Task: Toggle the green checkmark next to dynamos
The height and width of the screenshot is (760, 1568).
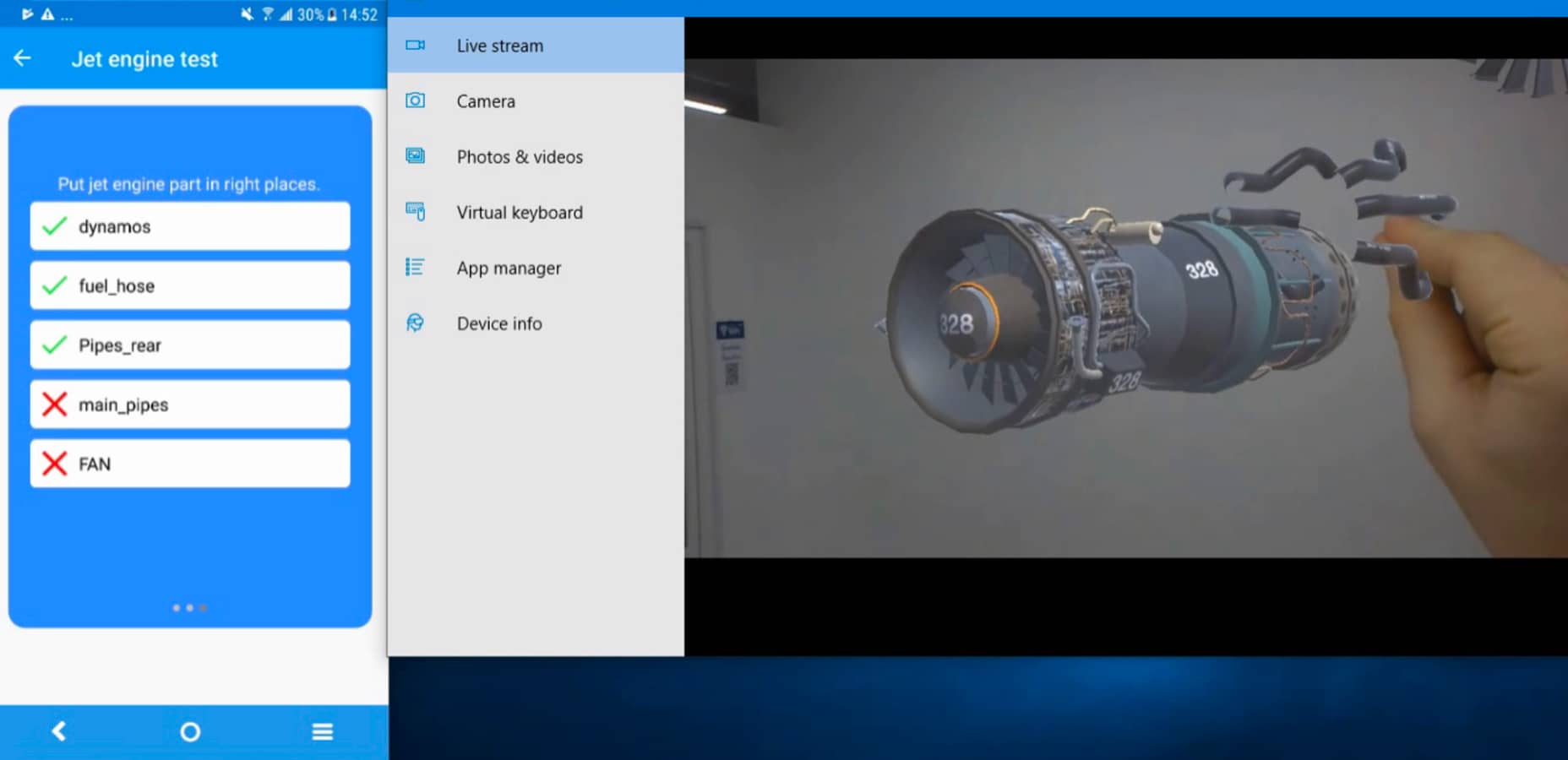Action: (x=55, y=226)
